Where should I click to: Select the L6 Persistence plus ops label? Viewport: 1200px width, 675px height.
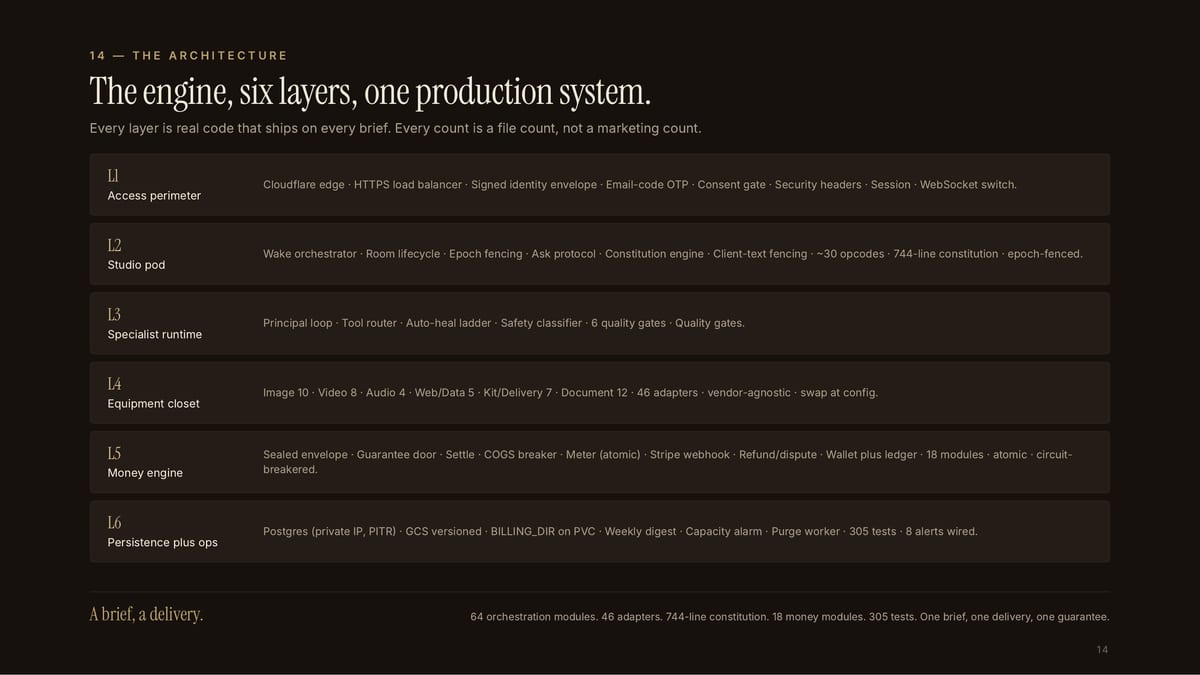pyautogui.click(x=162, y=531)
